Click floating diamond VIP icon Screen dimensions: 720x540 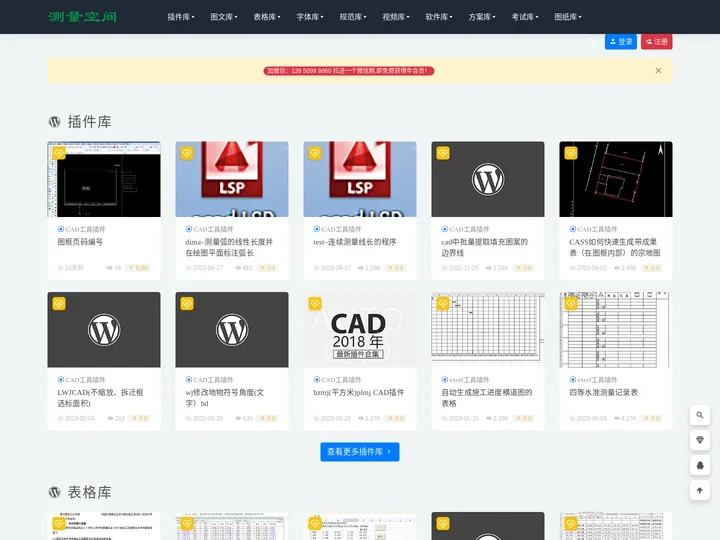(700, 440)
